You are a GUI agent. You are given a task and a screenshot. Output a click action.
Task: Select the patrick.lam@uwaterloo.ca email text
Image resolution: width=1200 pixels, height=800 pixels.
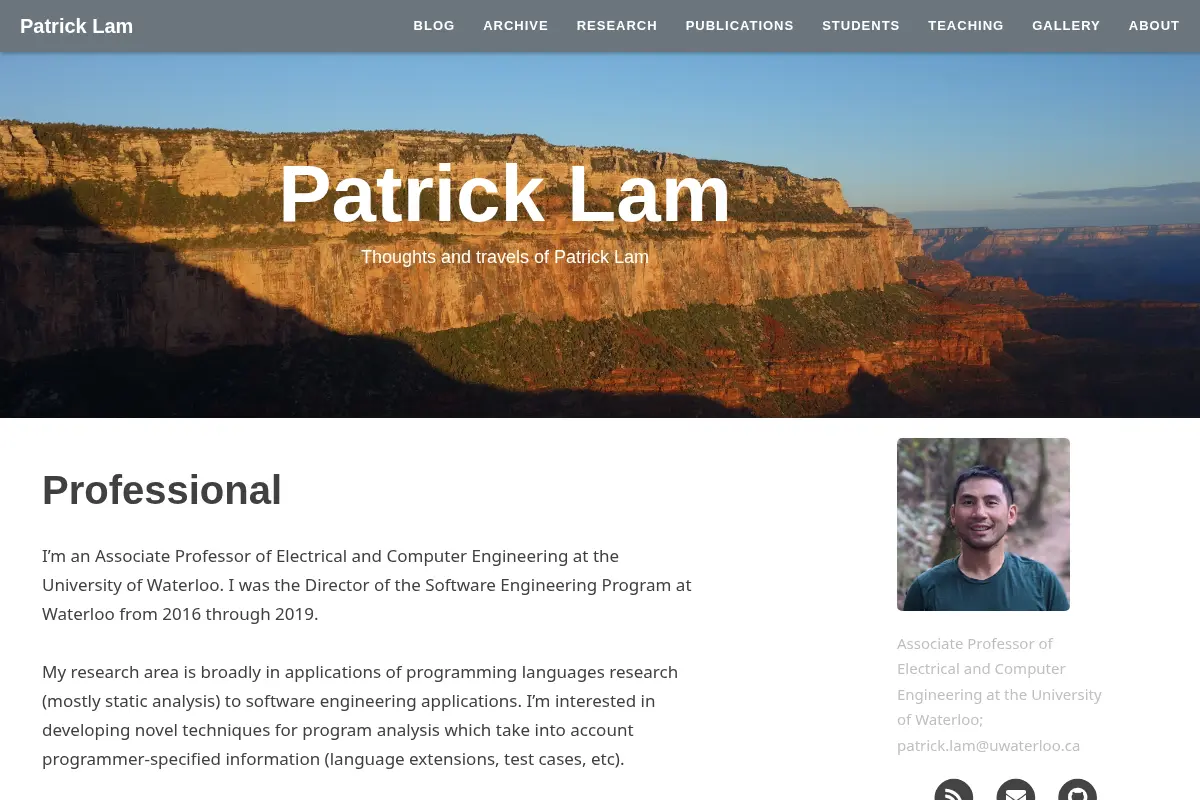click(x=988, y=745)
